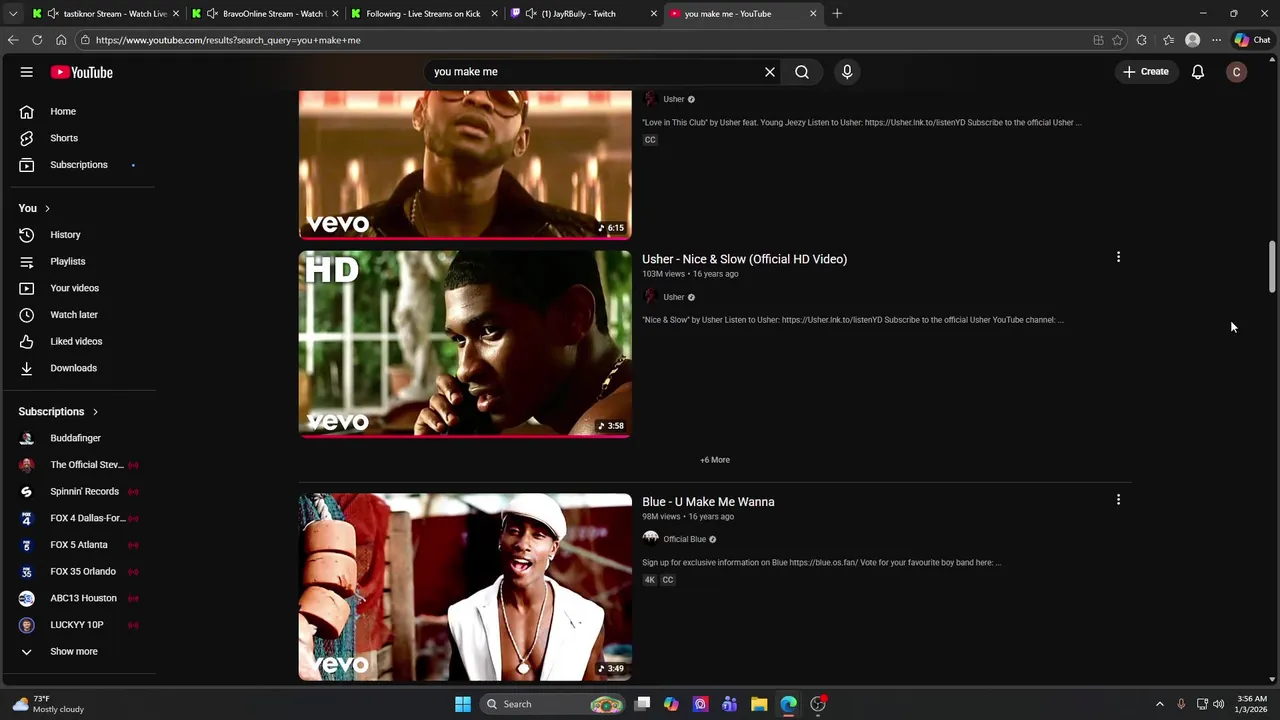Click the page vertical scrollbar thumb

coord(1272,265)
